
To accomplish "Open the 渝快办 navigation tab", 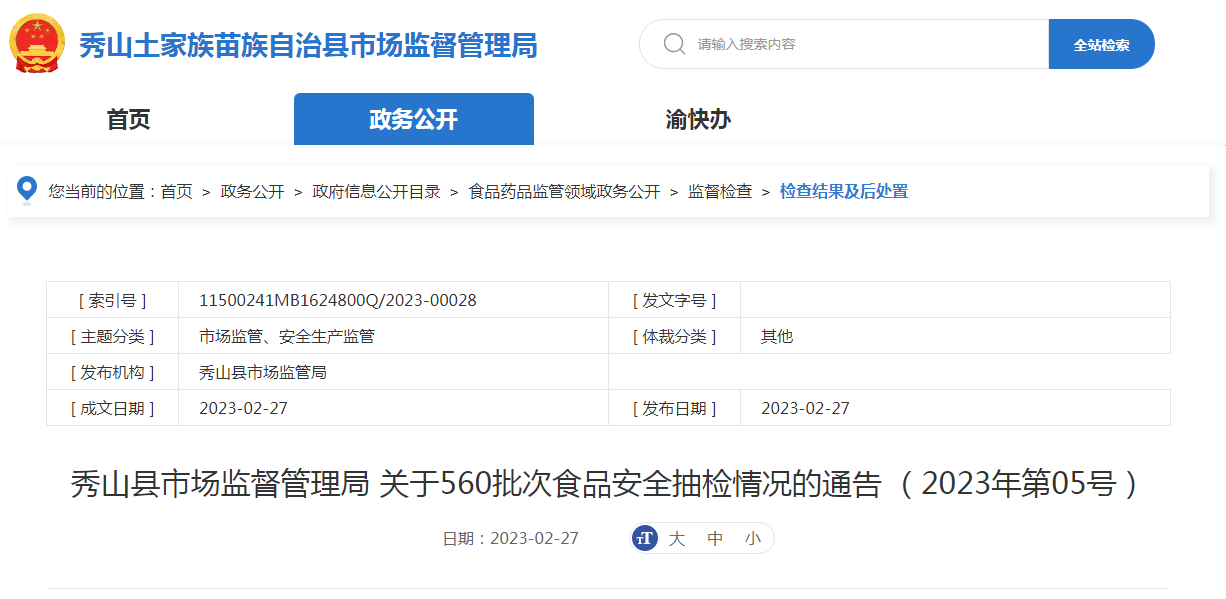I will click(698, 120).
